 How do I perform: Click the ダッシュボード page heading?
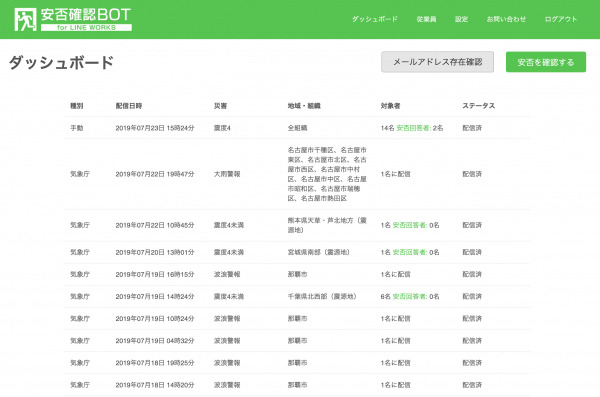point(61,62)
